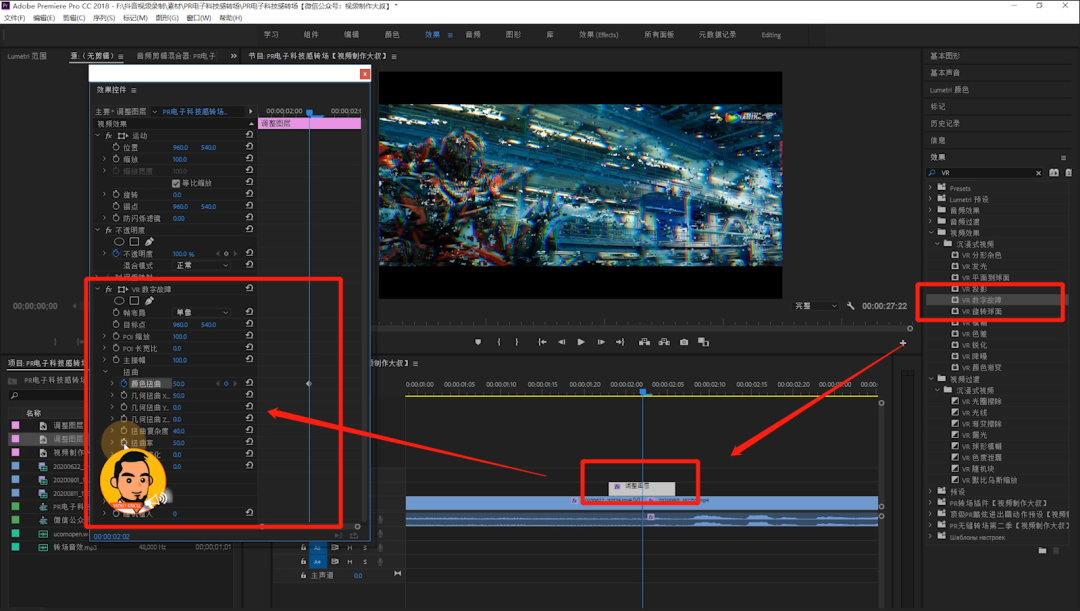Open program monitor settings wrench
The width and height of the screenshot is (1080, 611).
point(851,306)
